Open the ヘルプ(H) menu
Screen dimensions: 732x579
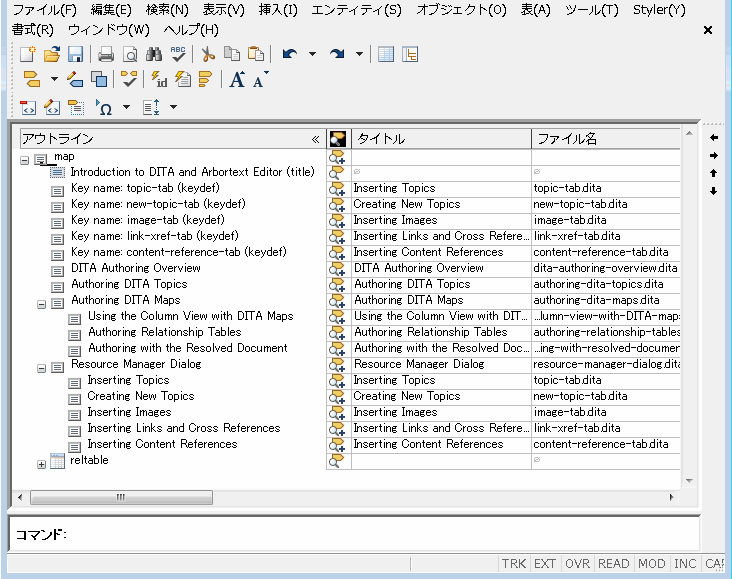click(191, 30)
